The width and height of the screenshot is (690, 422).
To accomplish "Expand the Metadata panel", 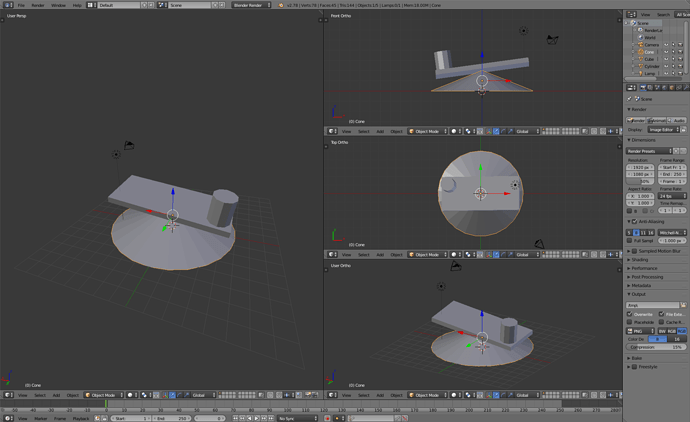I will point(639,285).
